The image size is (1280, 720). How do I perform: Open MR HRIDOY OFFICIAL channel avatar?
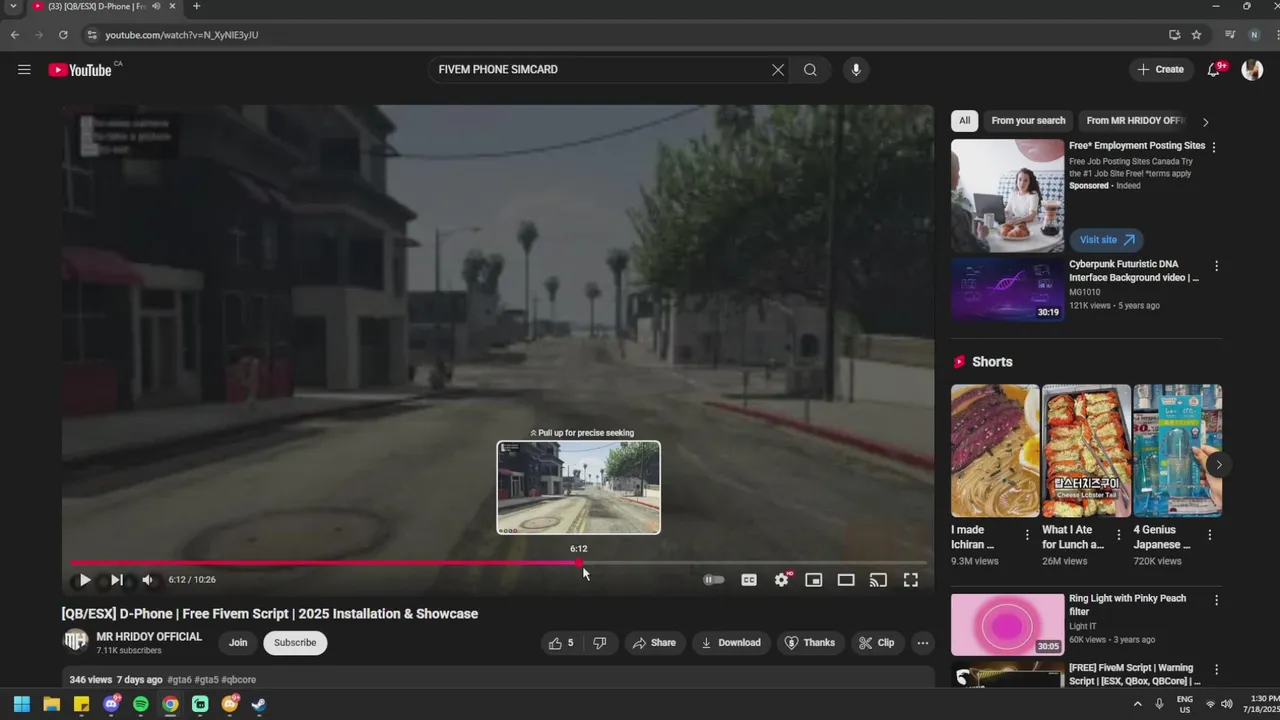point(76,642)
